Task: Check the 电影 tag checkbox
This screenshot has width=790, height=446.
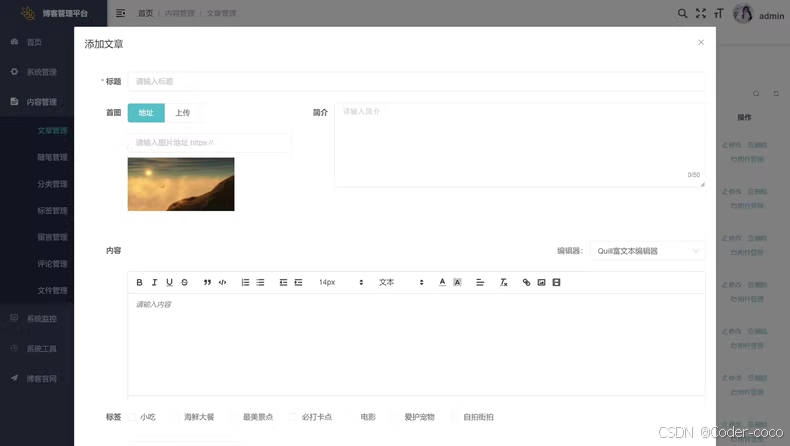Action: coord(352,417)
